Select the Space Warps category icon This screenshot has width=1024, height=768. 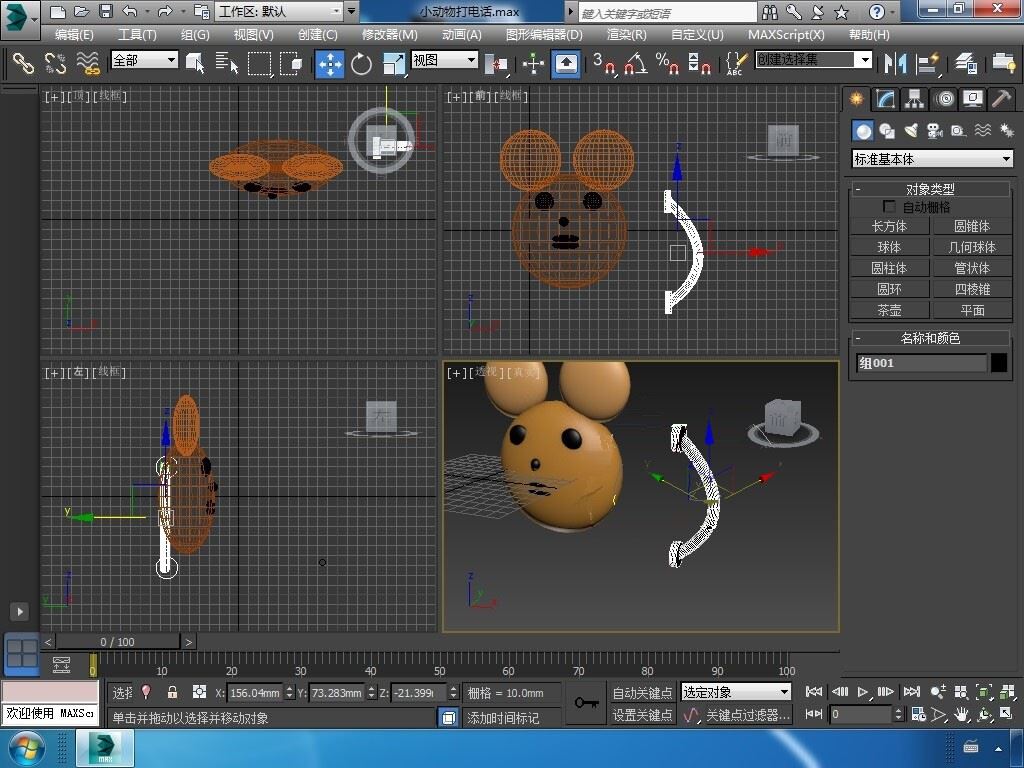click(x=982, y=131)
